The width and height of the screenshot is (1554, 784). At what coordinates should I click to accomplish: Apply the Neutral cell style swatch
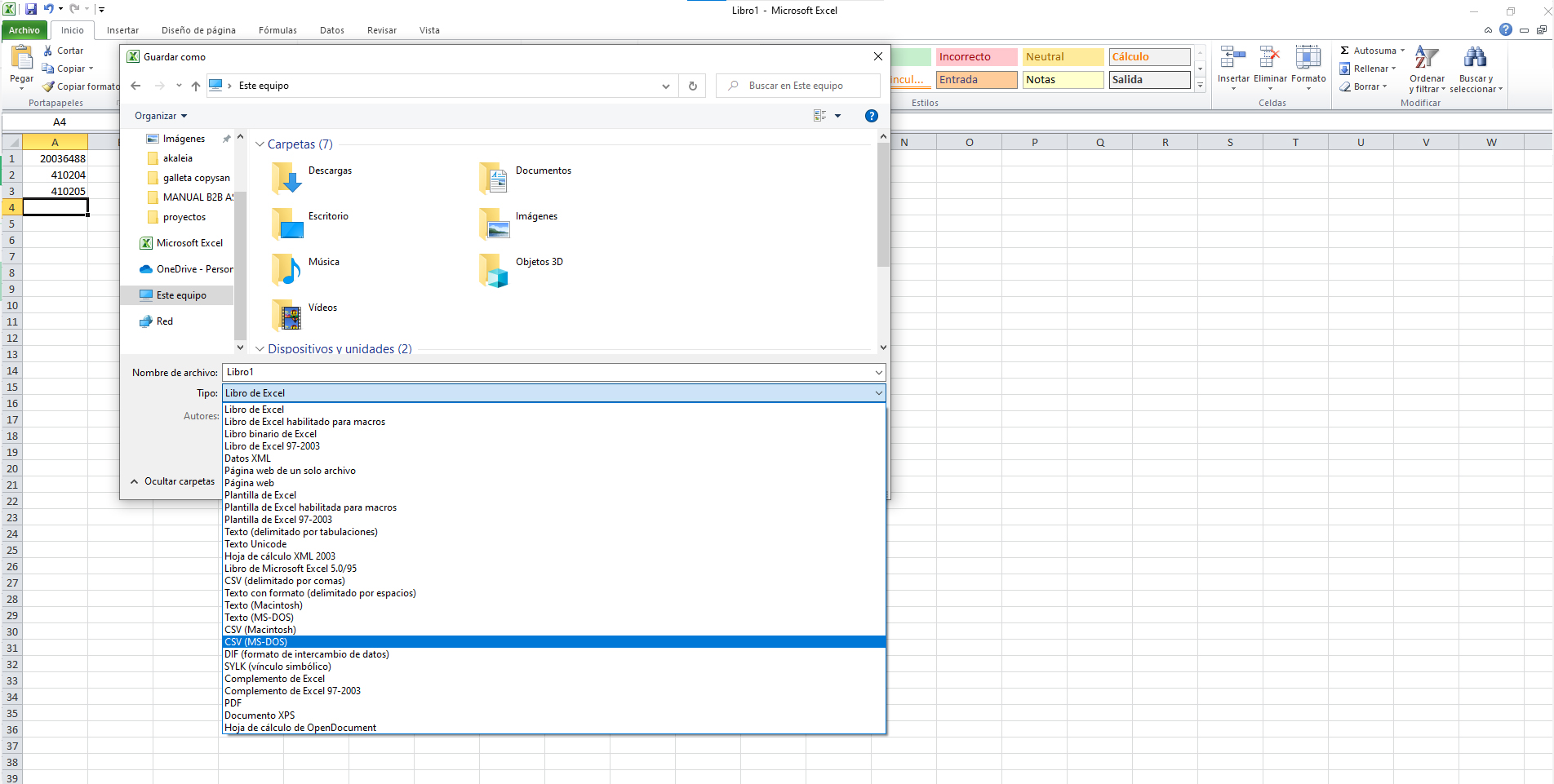(x=1062, y=56)
